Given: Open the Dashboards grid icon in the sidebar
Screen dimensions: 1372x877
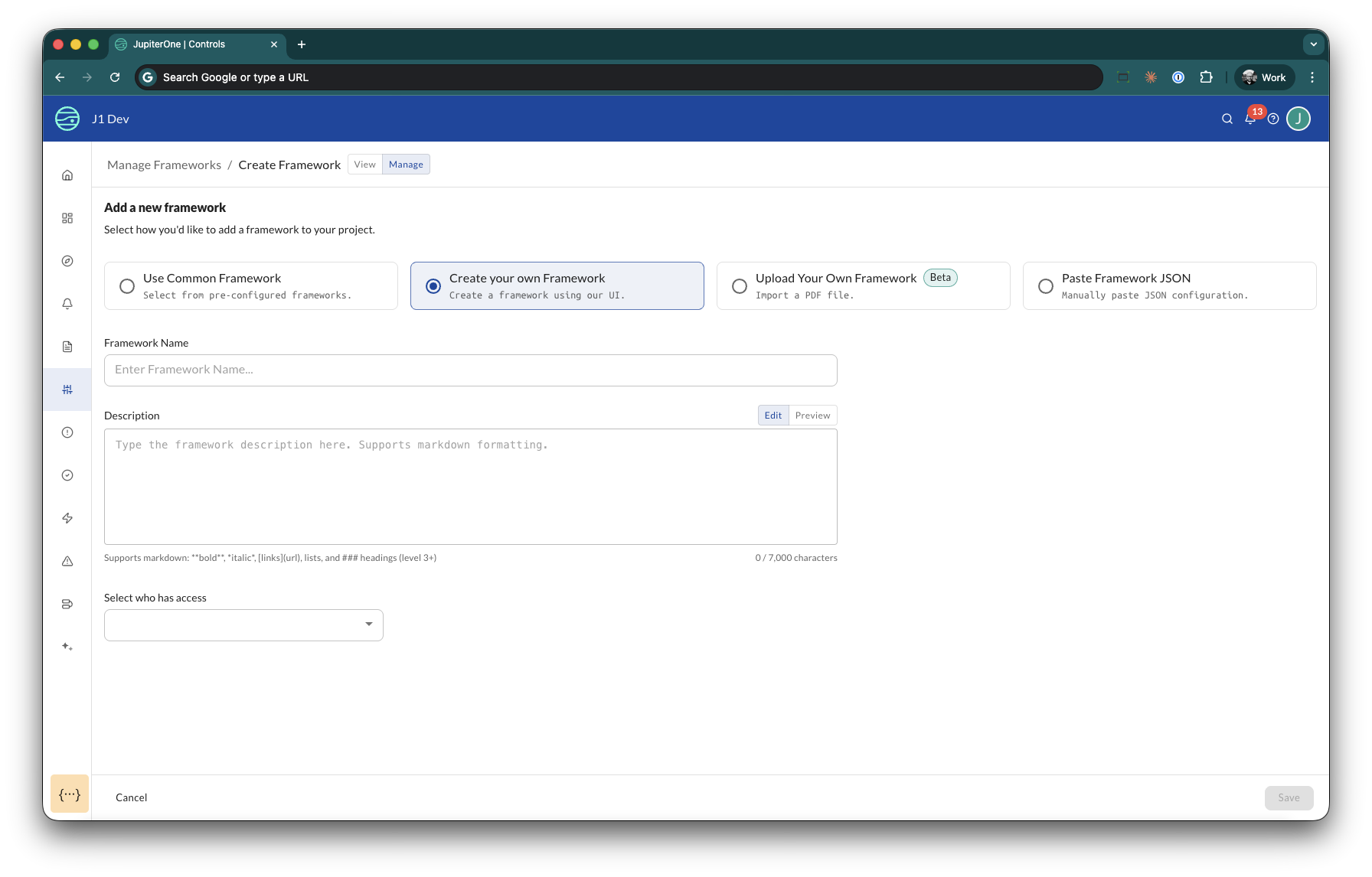Looking at the screenshot, I should [67, 217].
